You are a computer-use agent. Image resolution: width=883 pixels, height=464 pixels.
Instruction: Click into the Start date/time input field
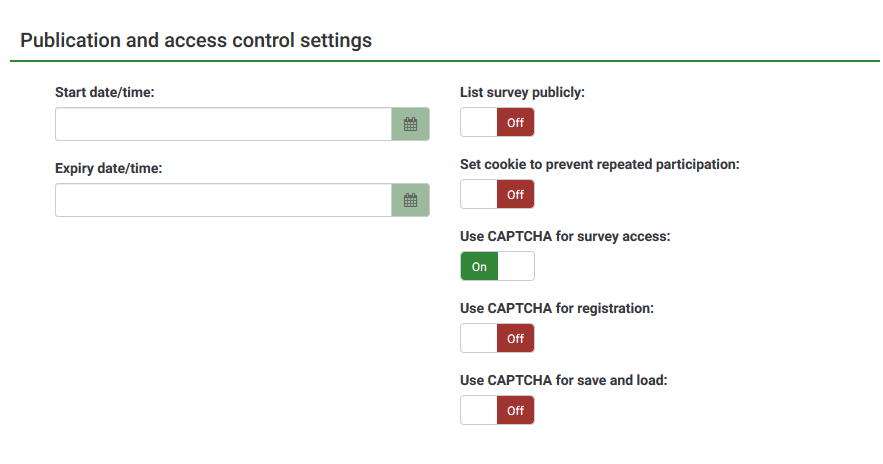tap(223, 124)
